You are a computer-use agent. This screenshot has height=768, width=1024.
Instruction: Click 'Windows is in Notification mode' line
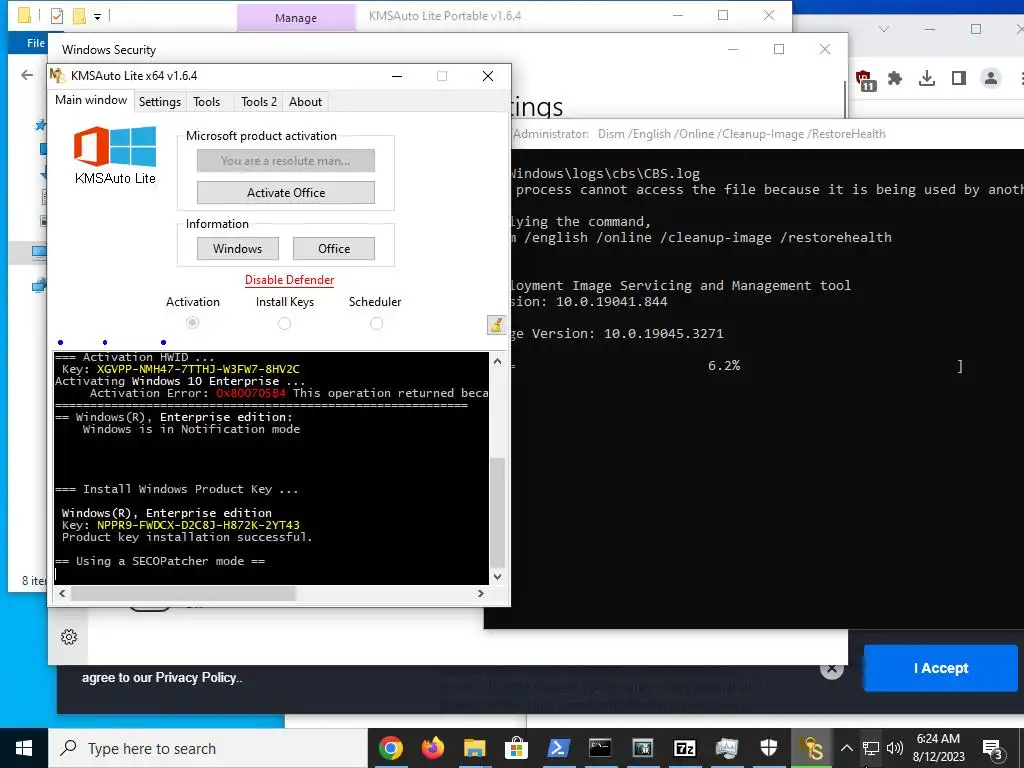click(x=191, y=429)
